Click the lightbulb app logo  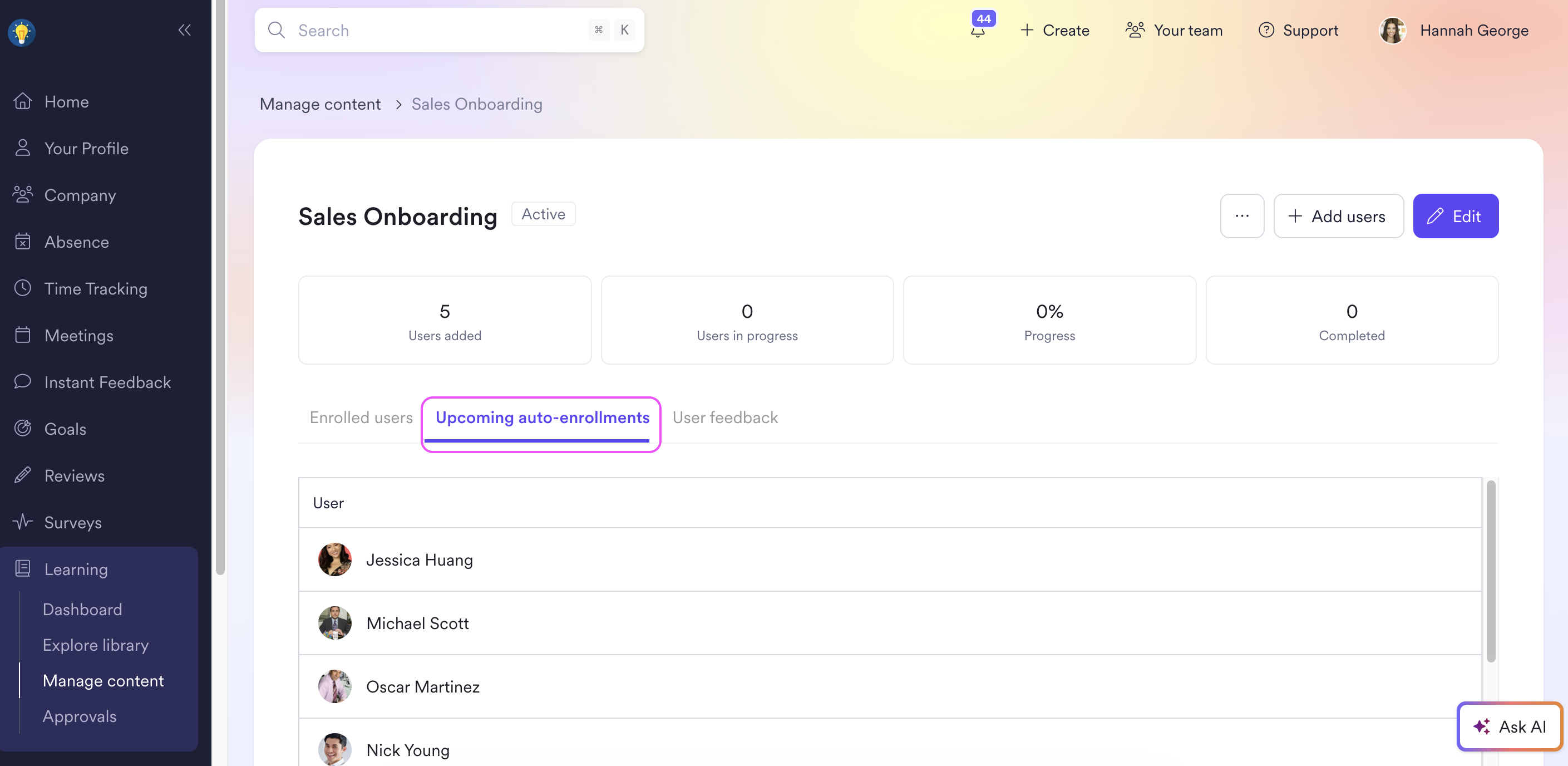point(22,32)
